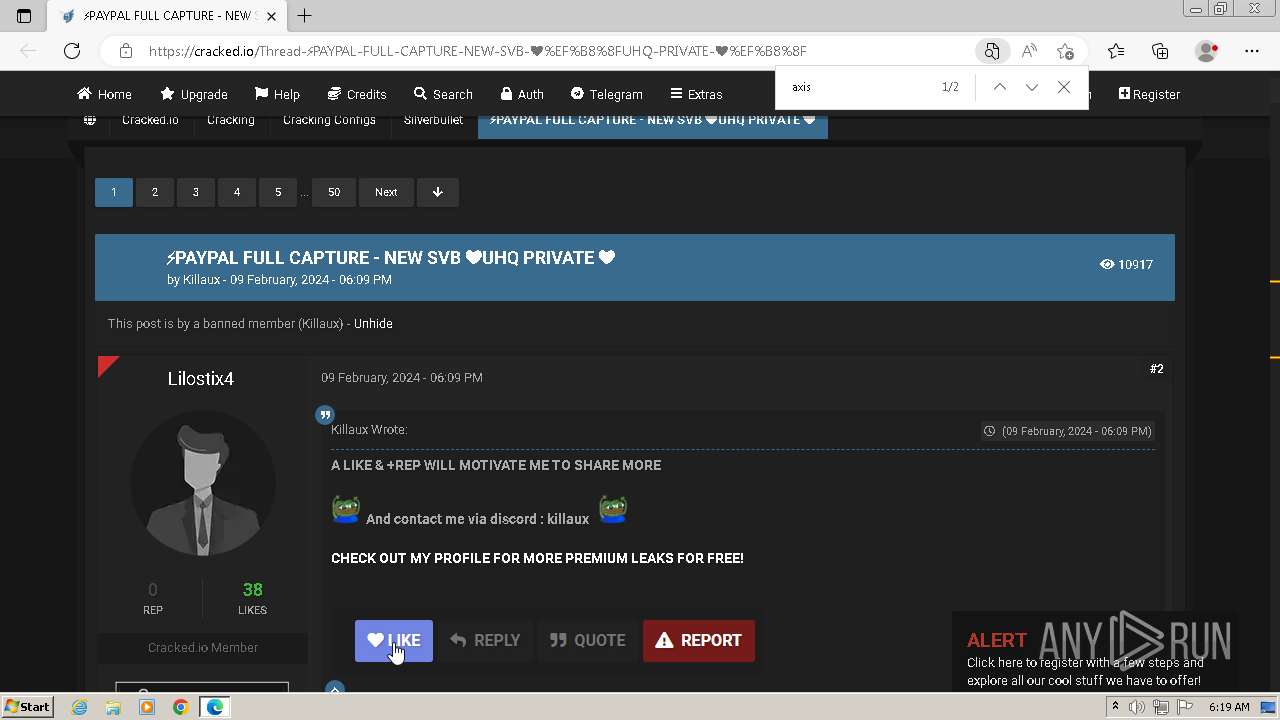Open Chrome from taskbar
This screenshot has width=1280, height=720.
[x=180, y=707]
